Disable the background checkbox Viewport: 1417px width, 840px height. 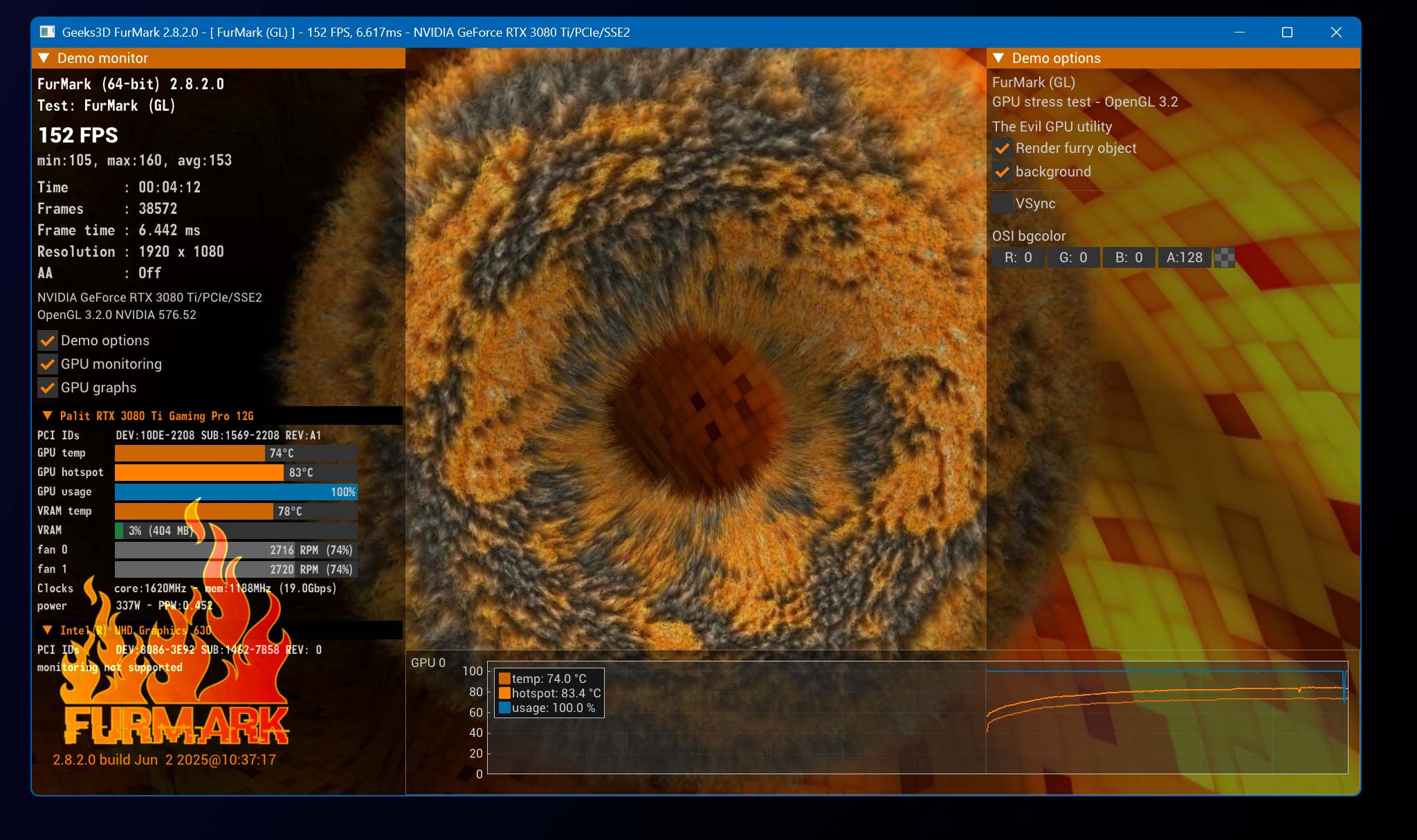coord(1003,172)
